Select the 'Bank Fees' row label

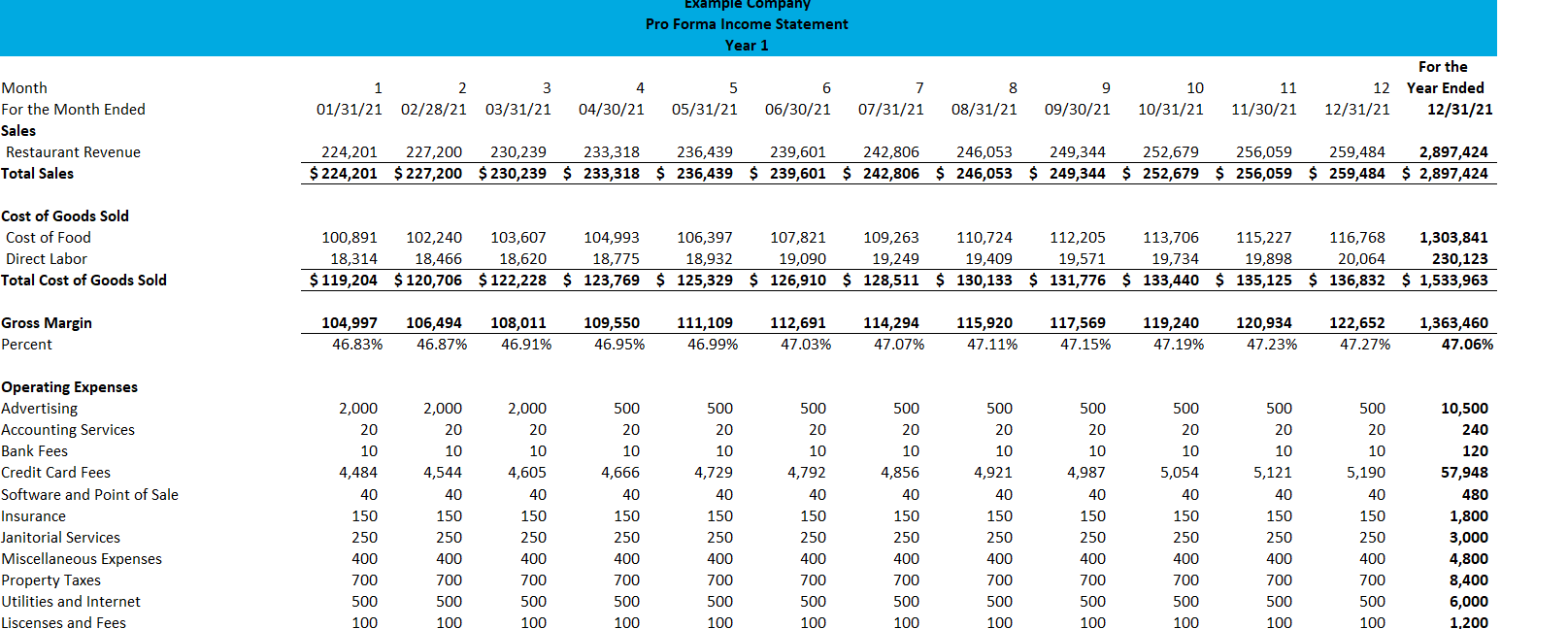pos(34,451)
